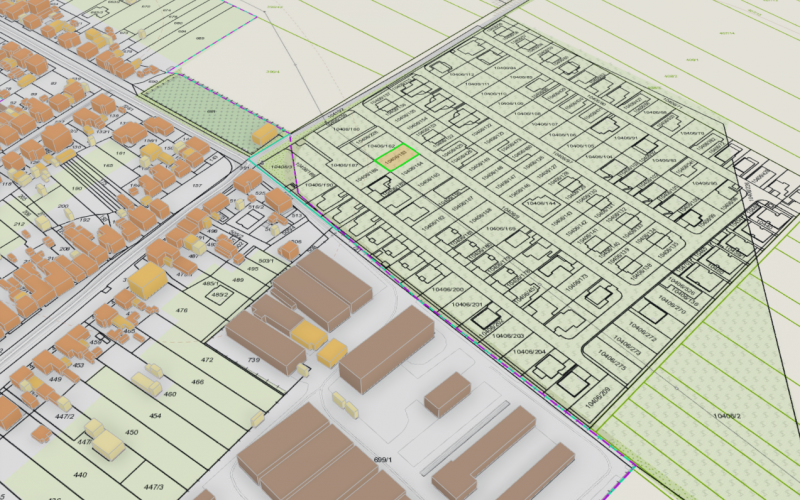Viewport: 800px width, 500px height.
Task: Click parcel 10406/201
Action: tap(468, 304)
